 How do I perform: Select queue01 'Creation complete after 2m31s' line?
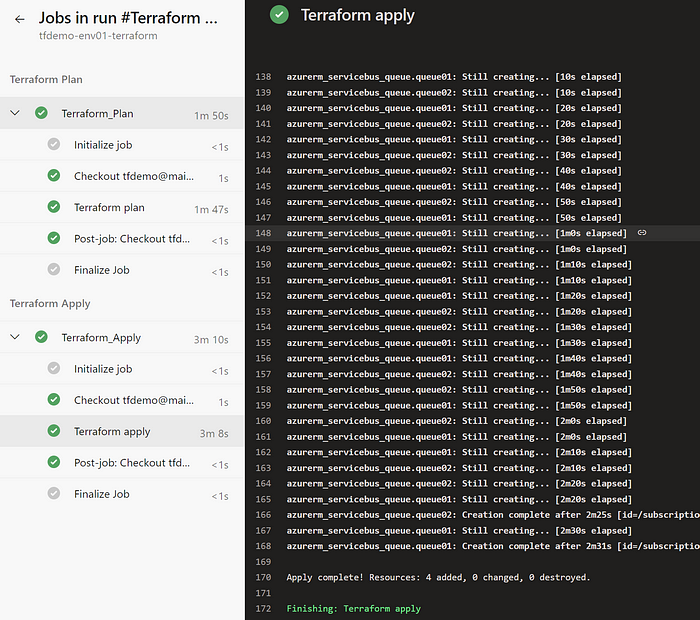(493, 546)
